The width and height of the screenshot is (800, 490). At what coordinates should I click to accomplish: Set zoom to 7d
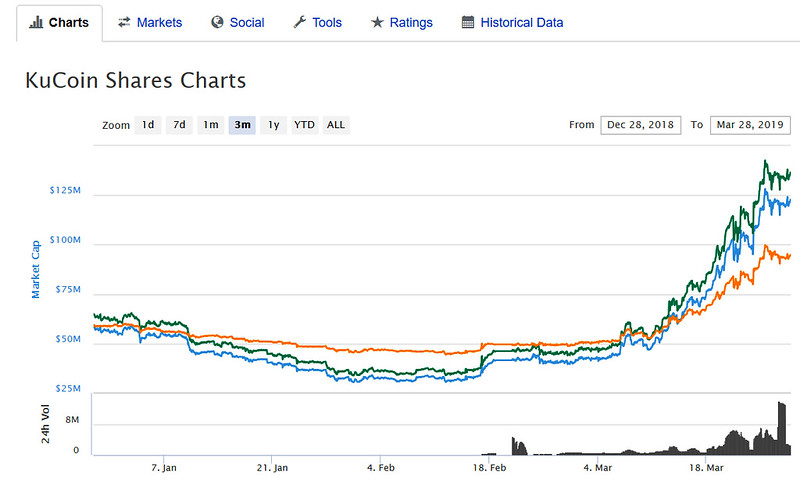pyautogui.click(x=179, y=125)
